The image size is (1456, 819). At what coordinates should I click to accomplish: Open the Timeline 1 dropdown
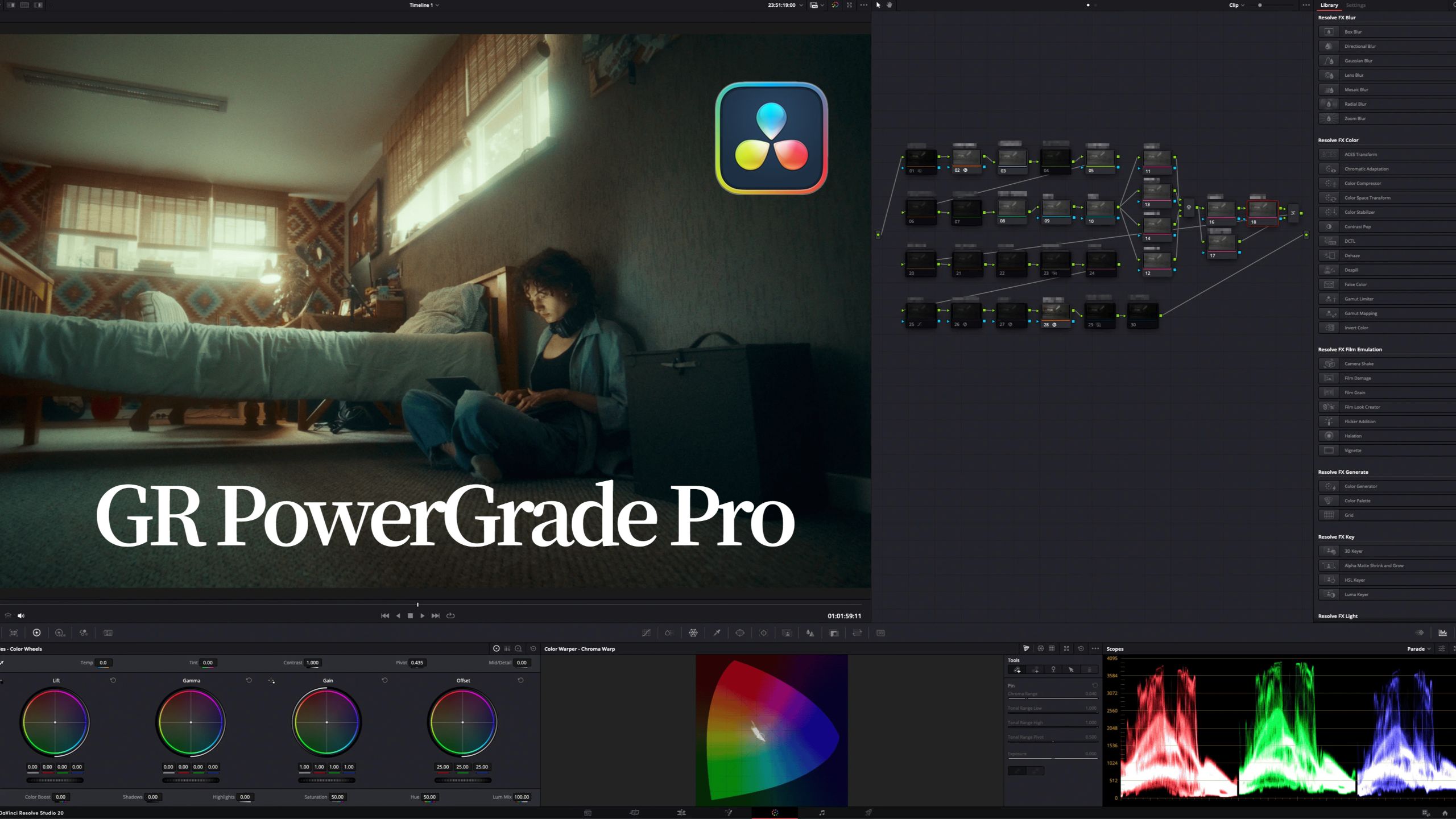[424, 5]
